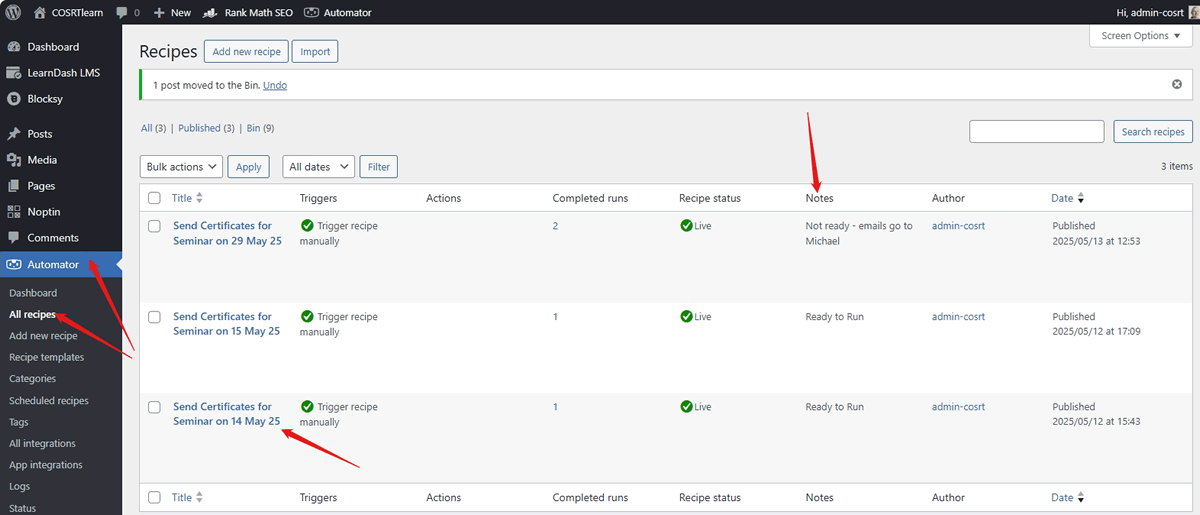Select All recipes in sidebar
Screen dimensions: 1200x515
32,315
